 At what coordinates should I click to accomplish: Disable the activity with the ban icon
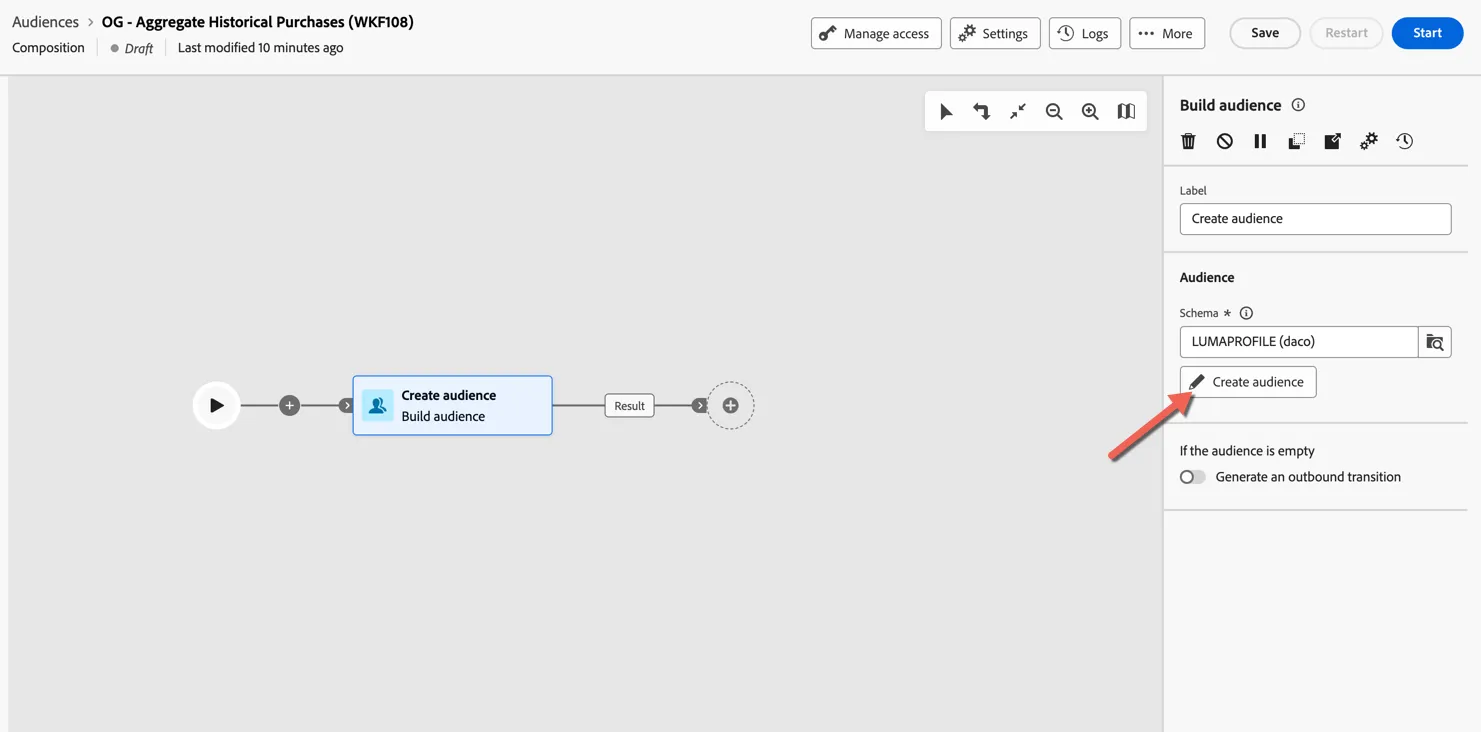click(1224, 141)
